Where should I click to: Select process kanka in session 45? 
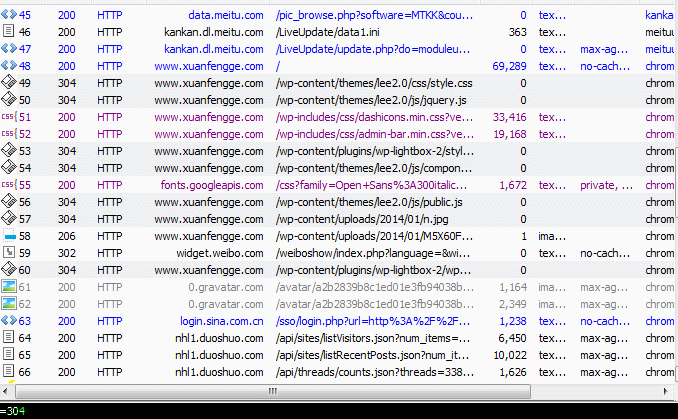pos(659,15)
